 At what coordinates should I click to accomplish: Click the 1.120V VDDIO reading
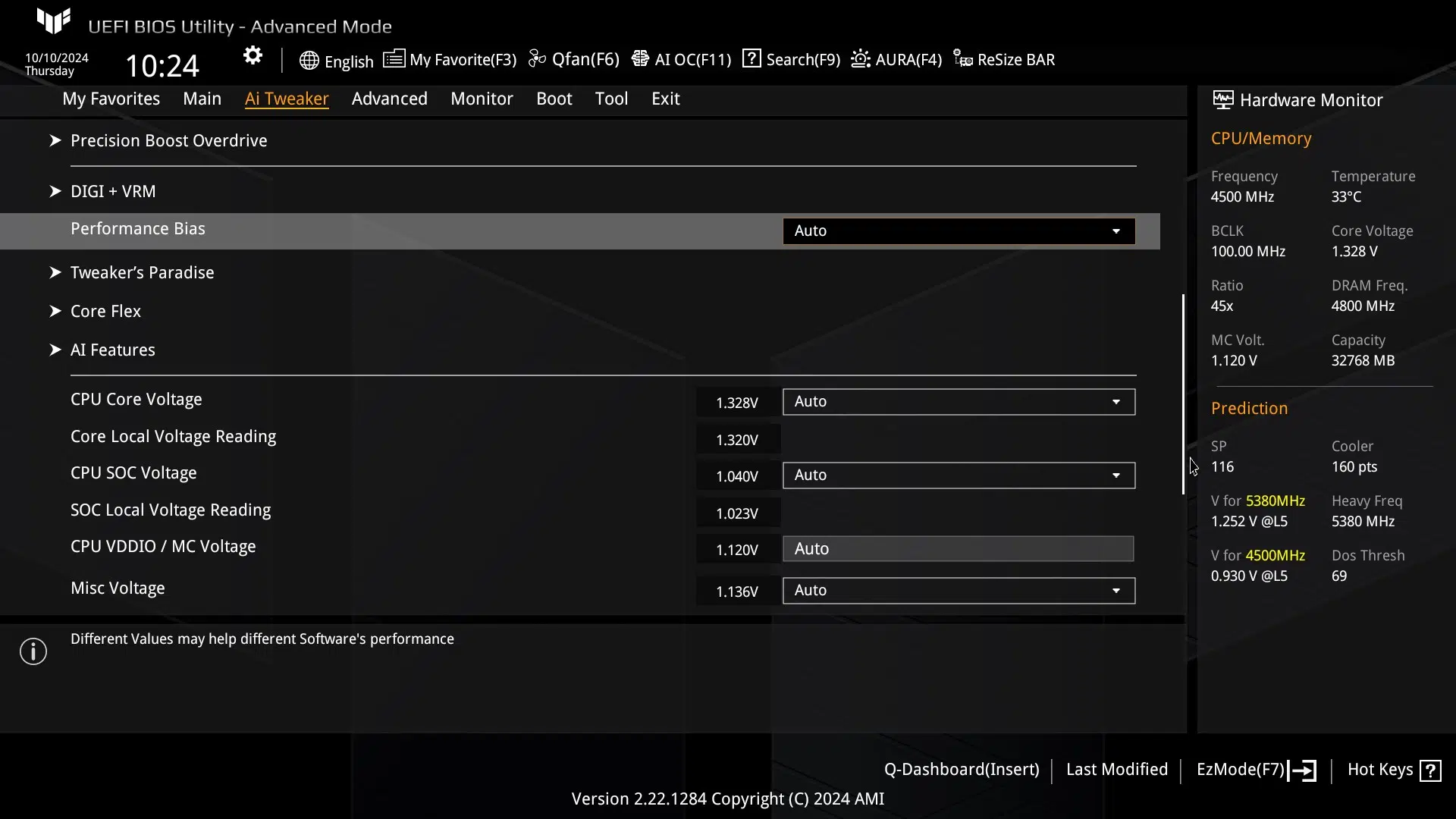[x=737, y=550]
